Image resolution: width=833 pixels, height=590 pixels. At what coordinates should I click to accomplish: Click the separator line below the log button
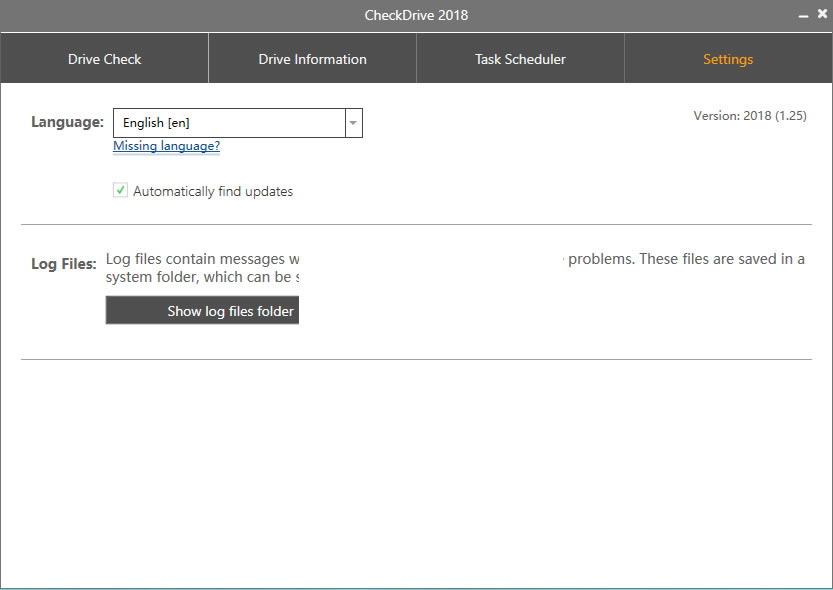click(416, 359)
